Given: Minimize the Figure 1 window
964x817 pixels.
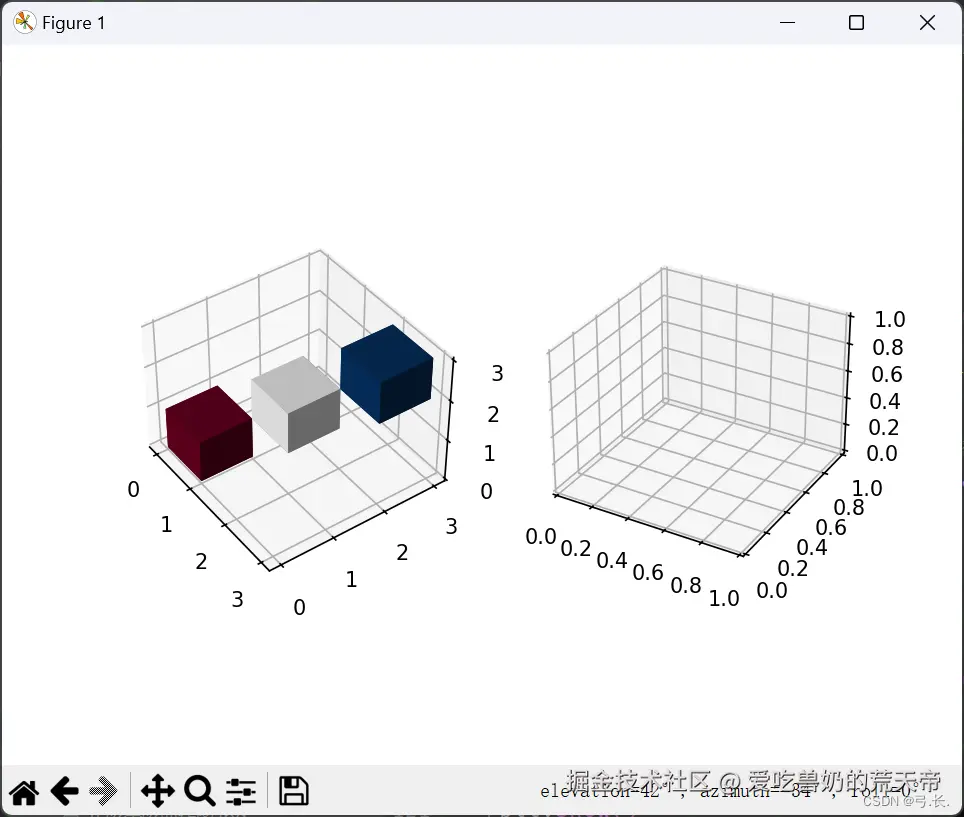Looking at the screenshot, I should click(x=787, y=22).
